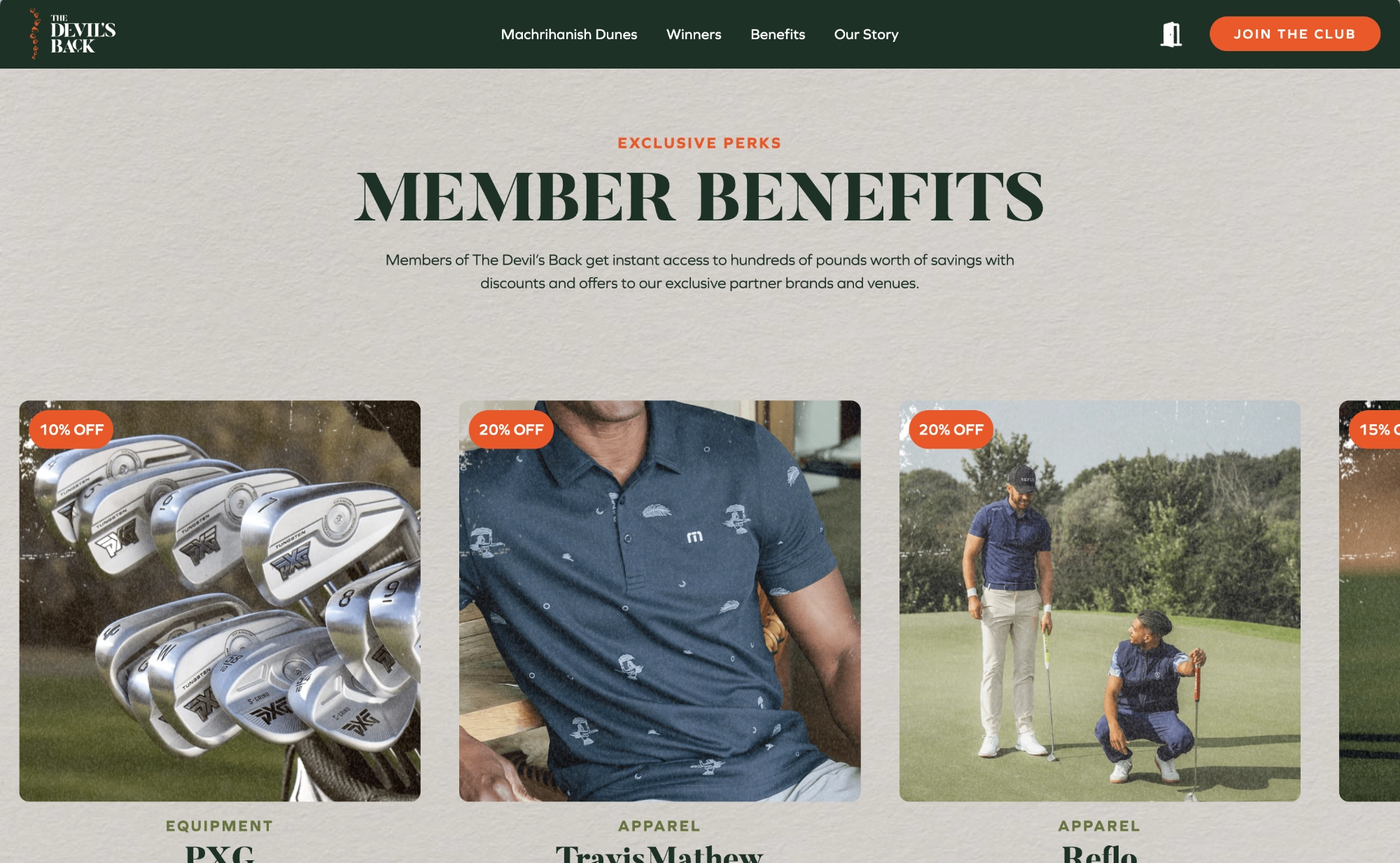Click the 10% OFF badge on PXG
This screenshot has width=1400, height=863.
click(x=71, y=430)
